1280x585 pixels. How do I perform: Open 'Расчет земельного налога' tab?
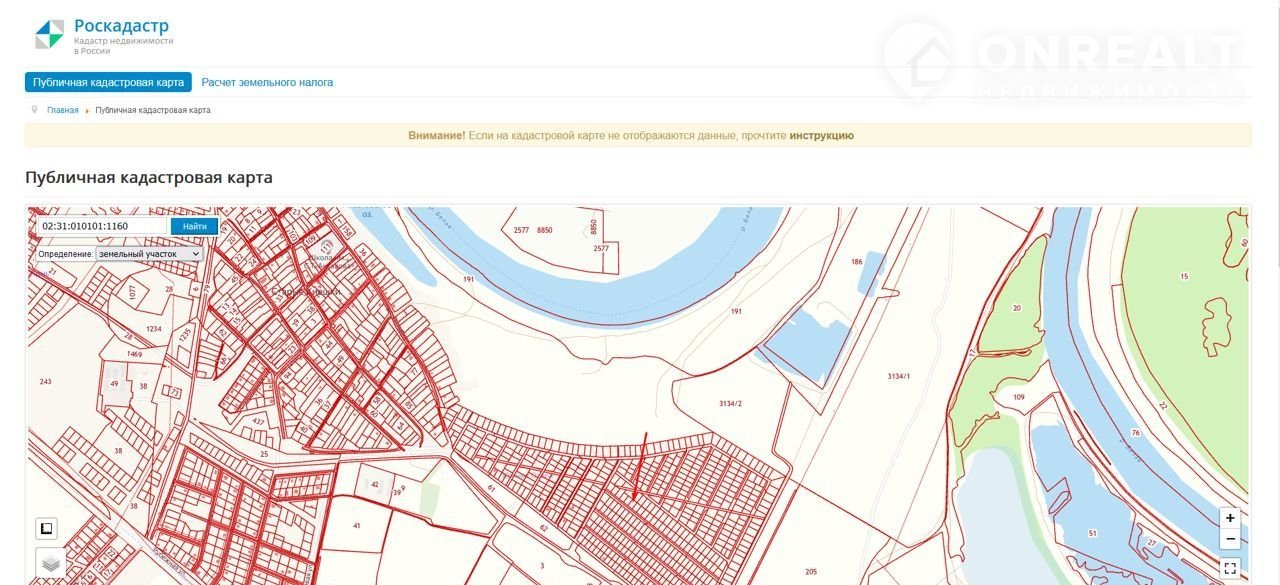pos(267,82)
